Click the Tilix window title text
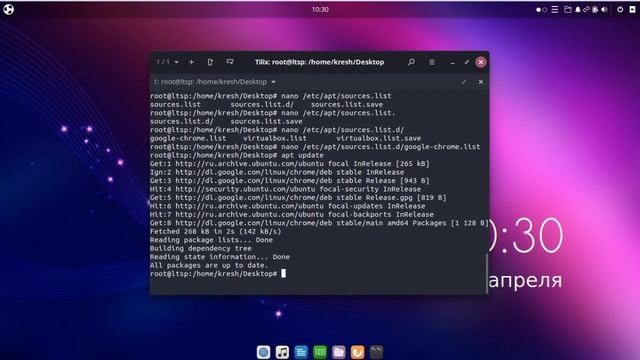This screenshot has width=640, height=360. pos(319,62)
